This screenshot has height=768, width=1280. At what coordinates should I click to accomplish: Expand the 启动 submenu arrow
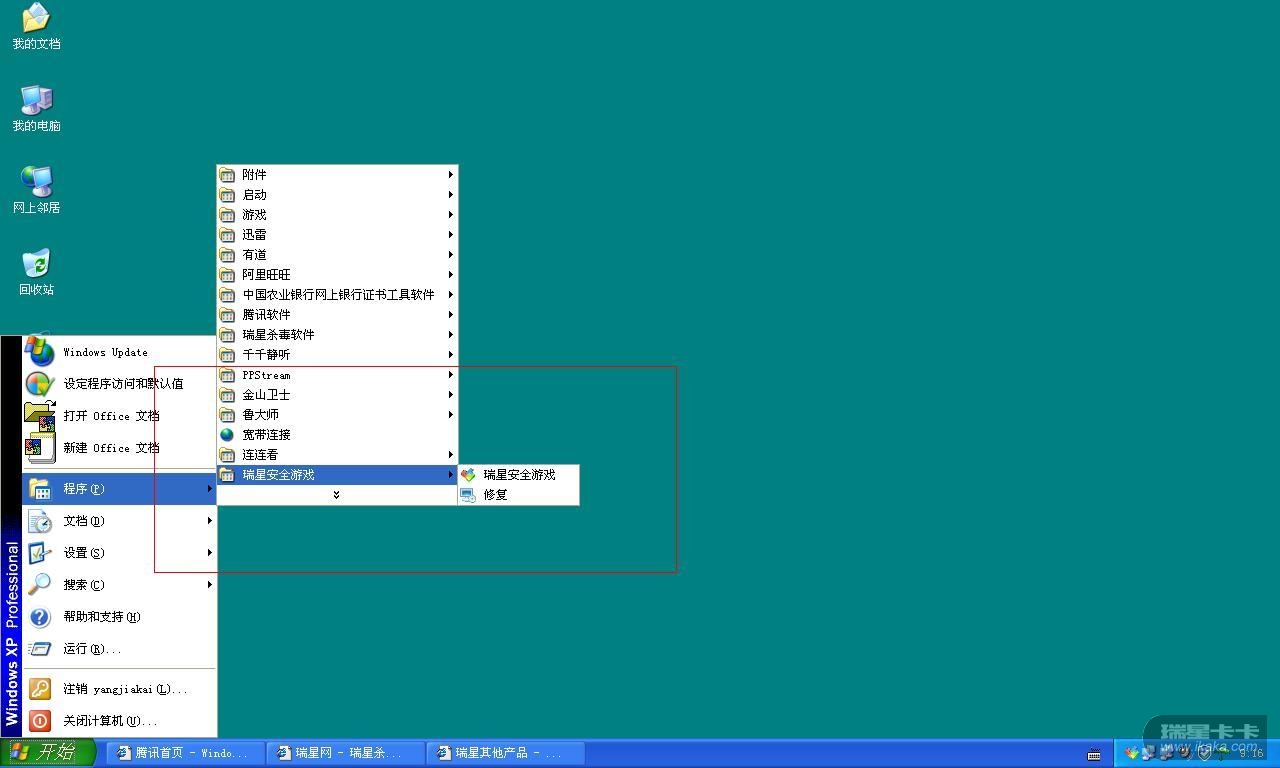[x=451, y=195]
